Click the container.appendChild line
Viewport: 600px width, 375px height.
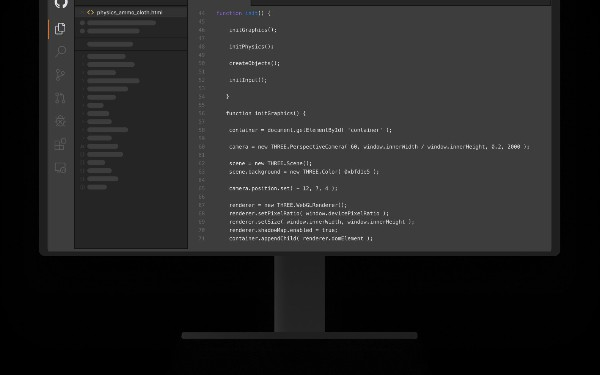[x=301, y=238]
